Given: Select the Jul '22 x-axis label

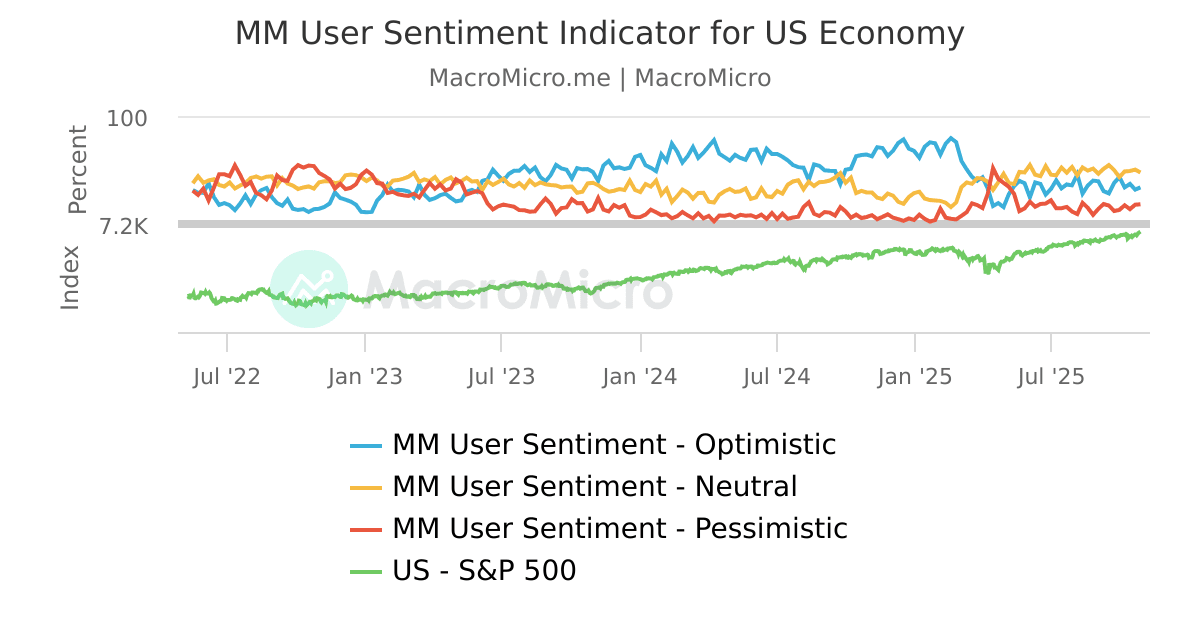Looking at the screenshot, I should (227, 377).
